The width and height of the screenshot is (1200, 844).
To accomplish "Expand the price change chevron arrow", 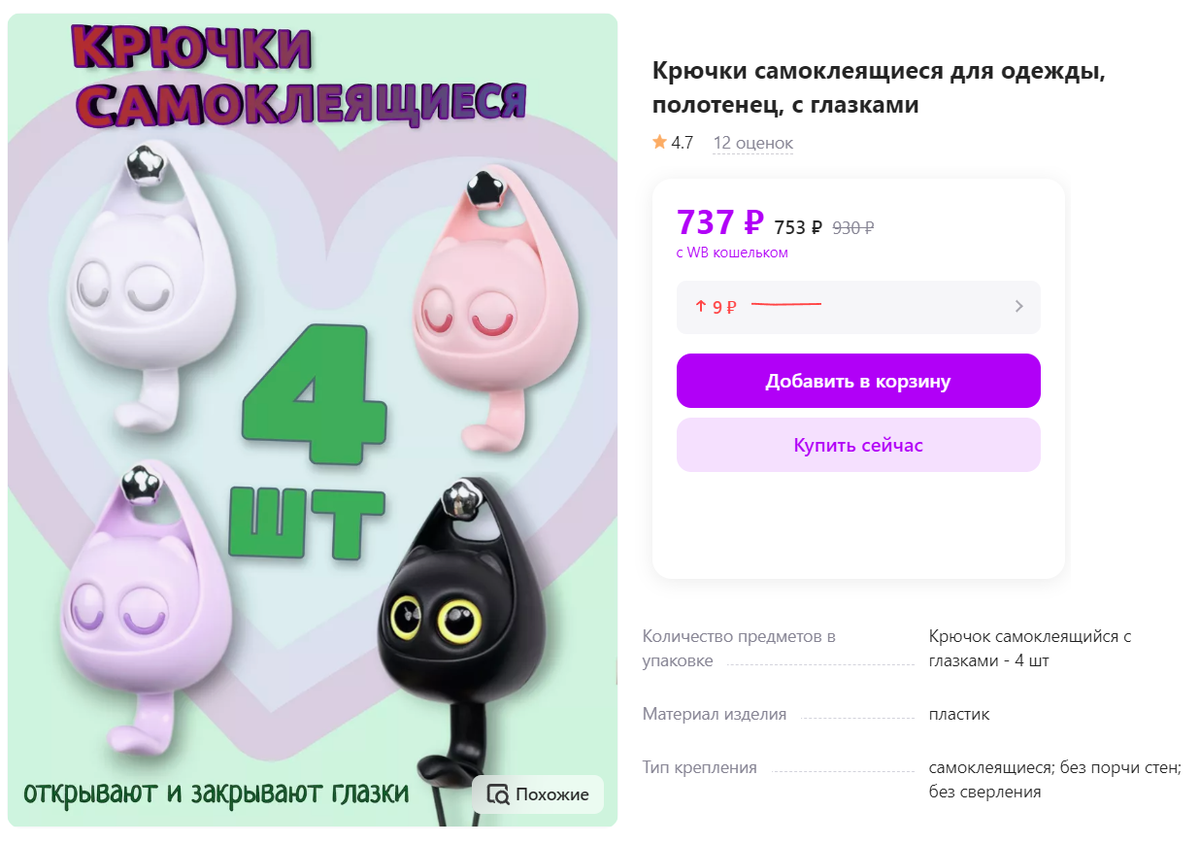I will pyautogui.click(x=1019, y=307).
